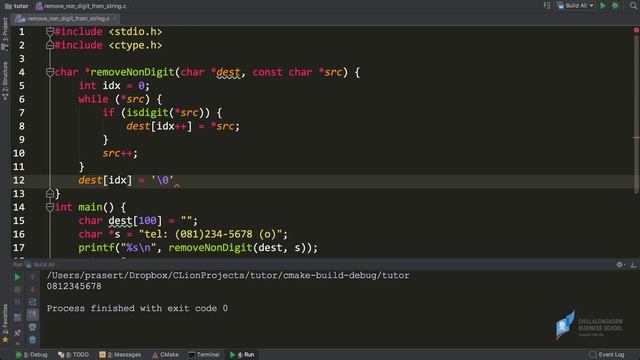Screen dimensions: 640x360
Task: Click the isdigit call on line 7
Action: coord(147,113)
